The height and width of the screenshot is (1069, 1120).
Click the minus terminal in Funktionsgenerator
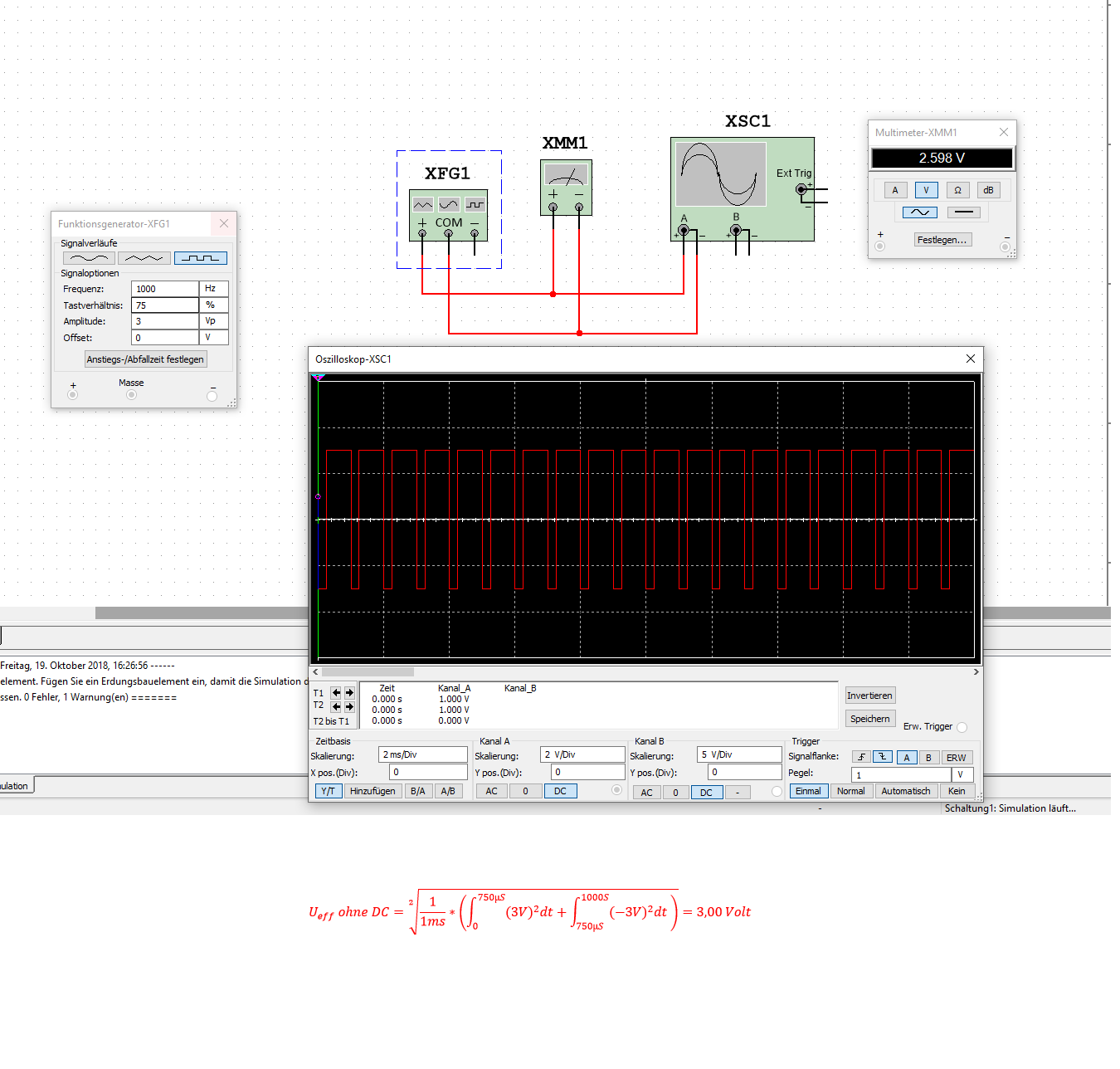click(x=212, y=396)
